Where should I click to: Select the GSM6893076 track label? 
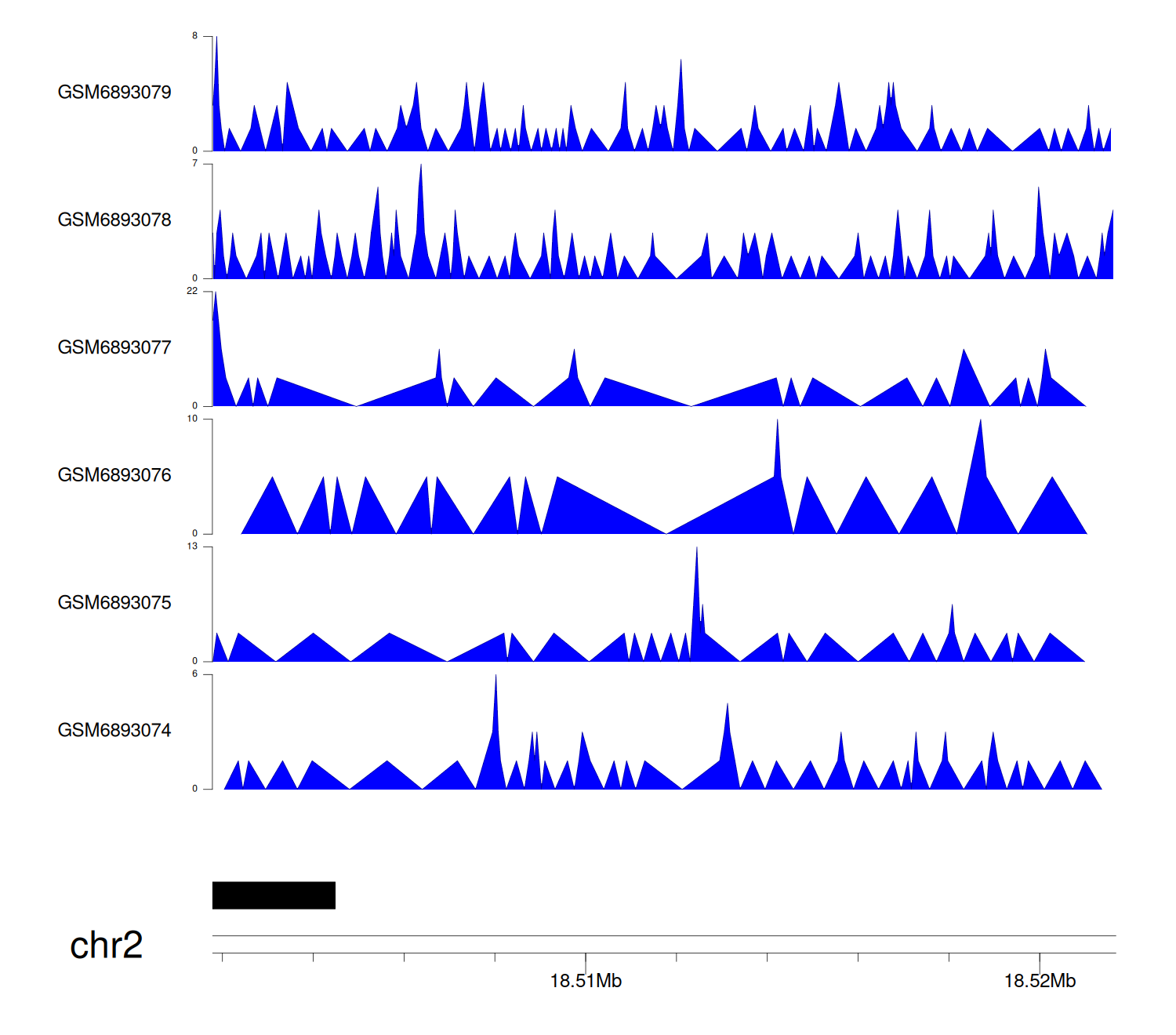pyautogui.click(x=114, y=475)
